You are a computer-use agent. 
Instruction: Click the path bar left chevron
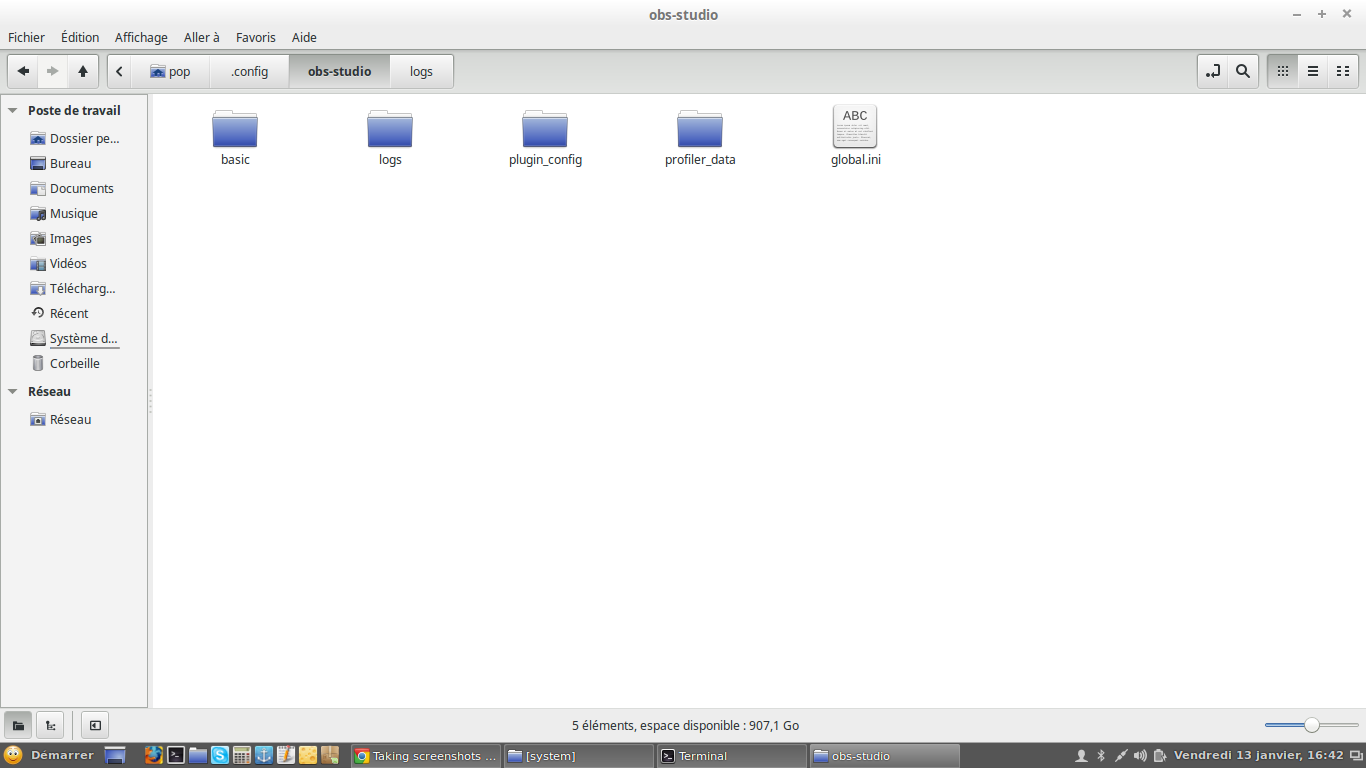120,71
